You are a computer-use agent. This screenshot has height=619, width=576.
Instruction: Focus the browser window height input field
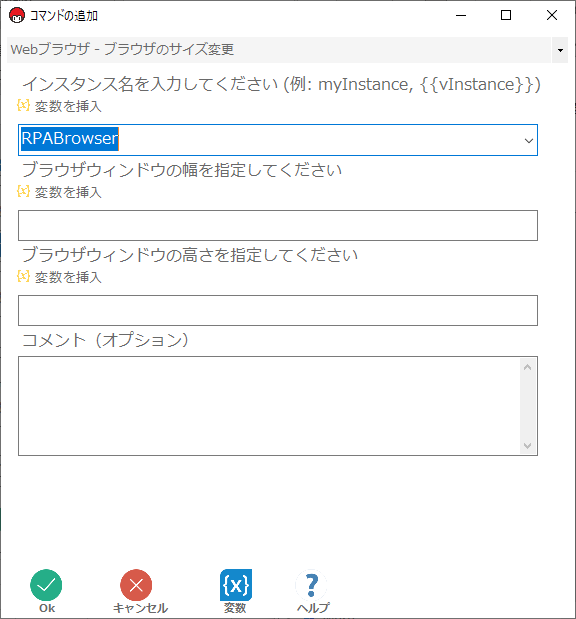click(x=278, y=310)
